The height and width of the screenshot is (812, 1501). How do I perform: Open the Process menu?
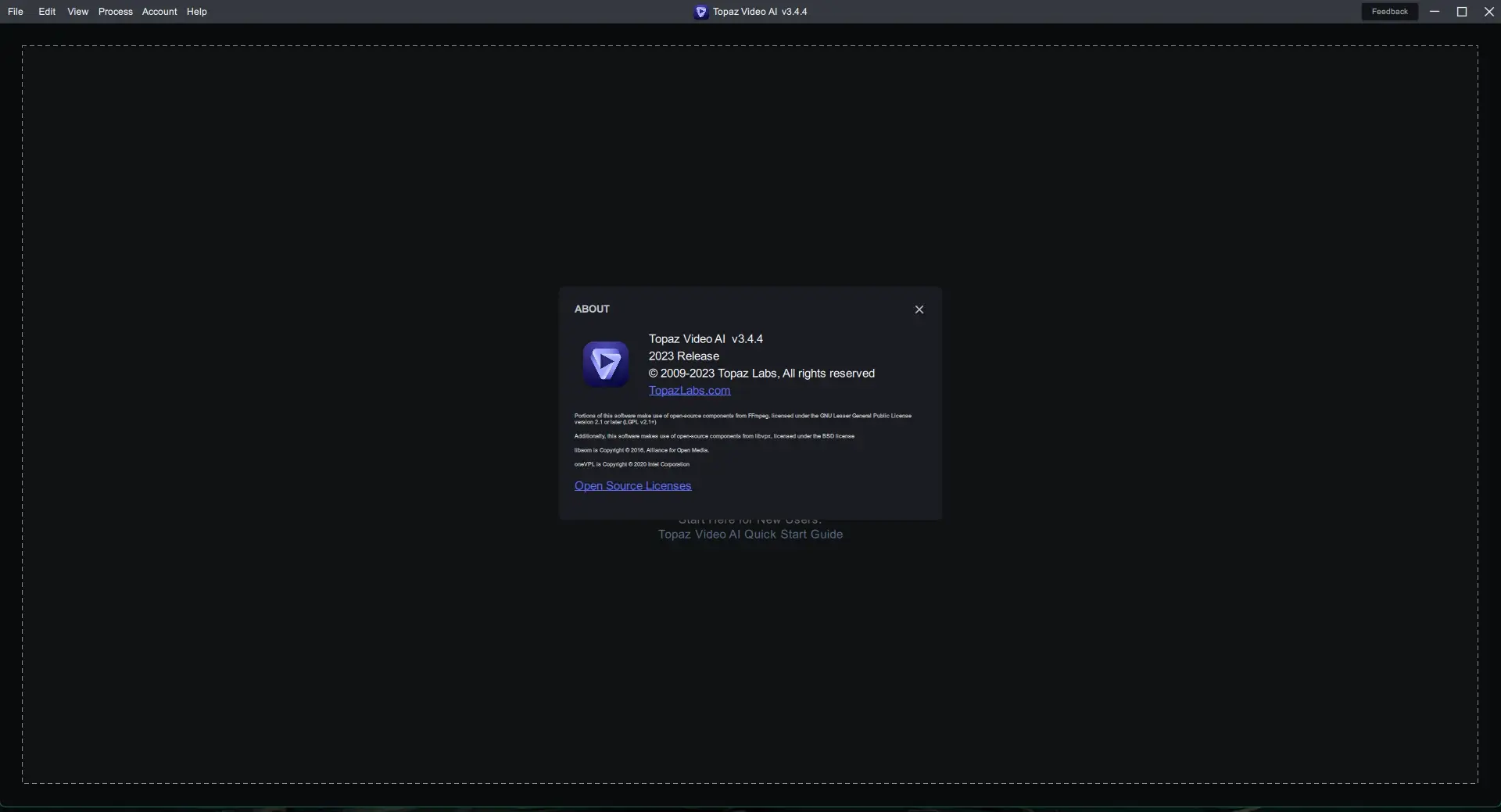pyautogui.click(x=116, y=12)
